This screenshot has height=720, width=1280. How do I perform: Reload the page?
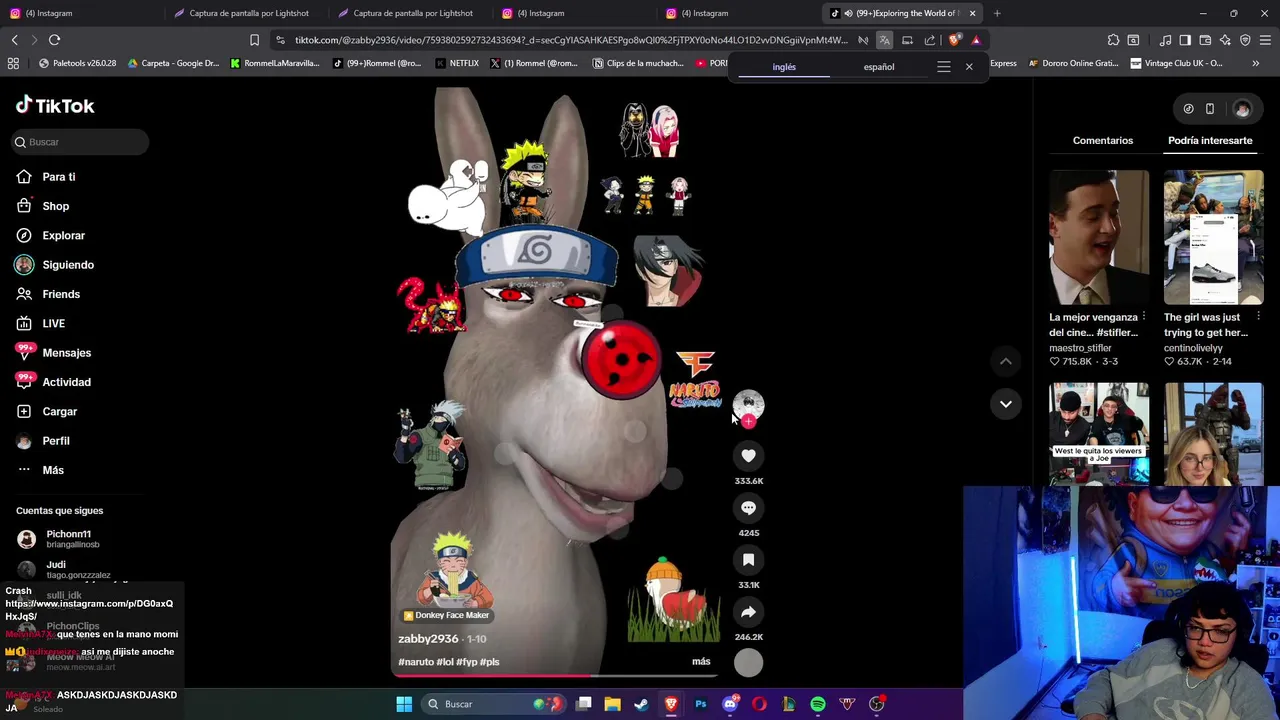click(x=54, y=40)
